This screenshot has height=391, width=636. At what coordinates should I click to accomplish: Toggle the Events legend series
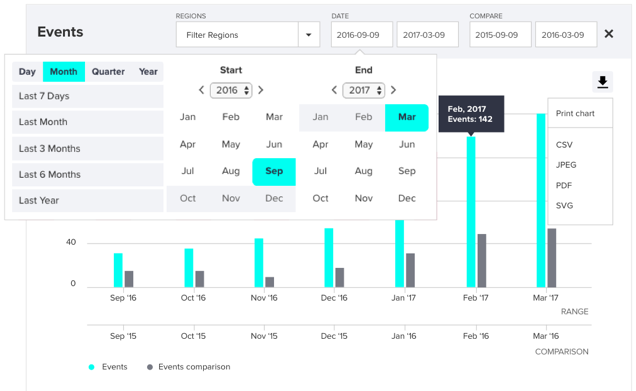tap(108, 367)
